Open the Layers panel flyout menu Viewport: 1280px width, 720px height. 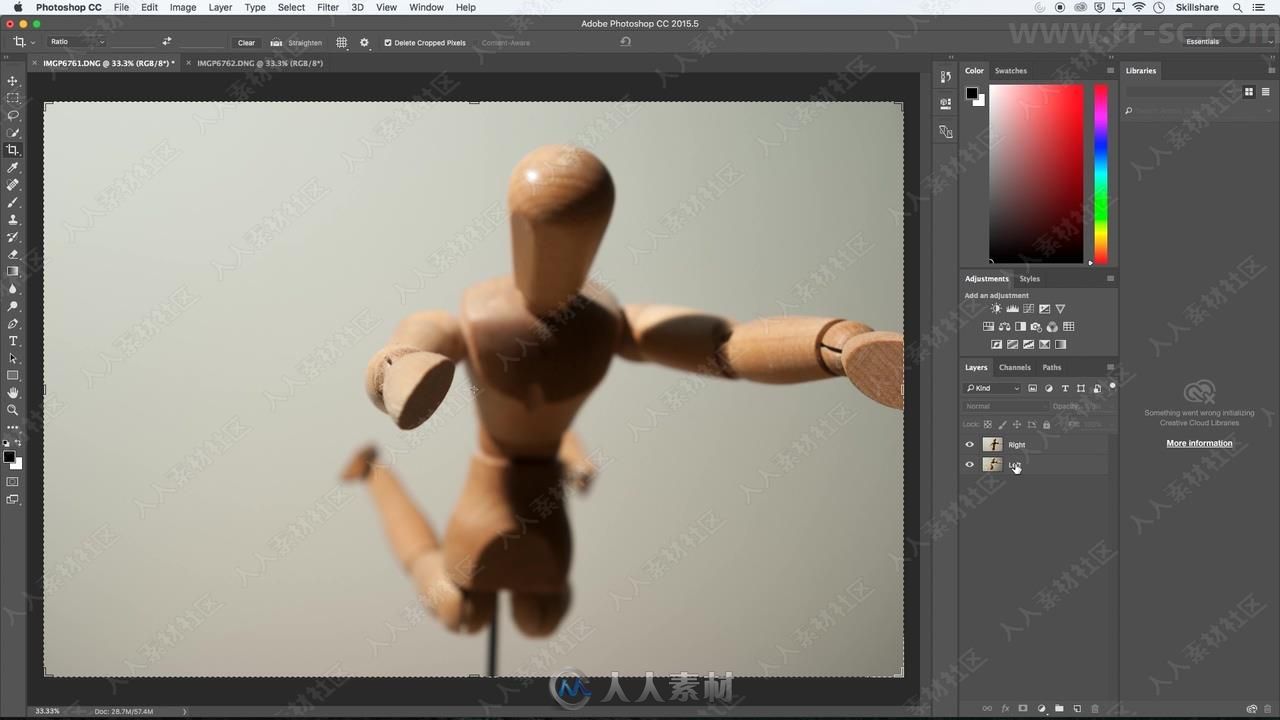point(1110,367)
